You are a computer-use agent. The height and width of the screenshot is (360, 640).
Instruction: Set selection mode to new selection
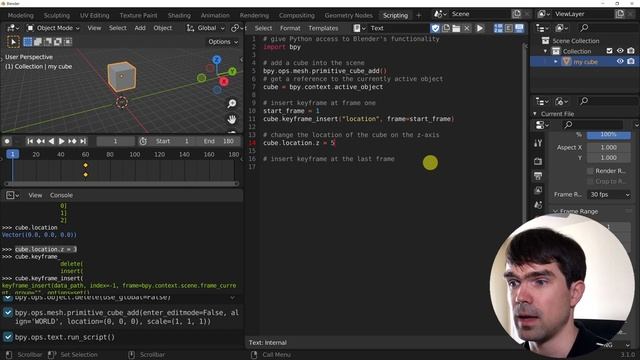(x=28, y=42)
